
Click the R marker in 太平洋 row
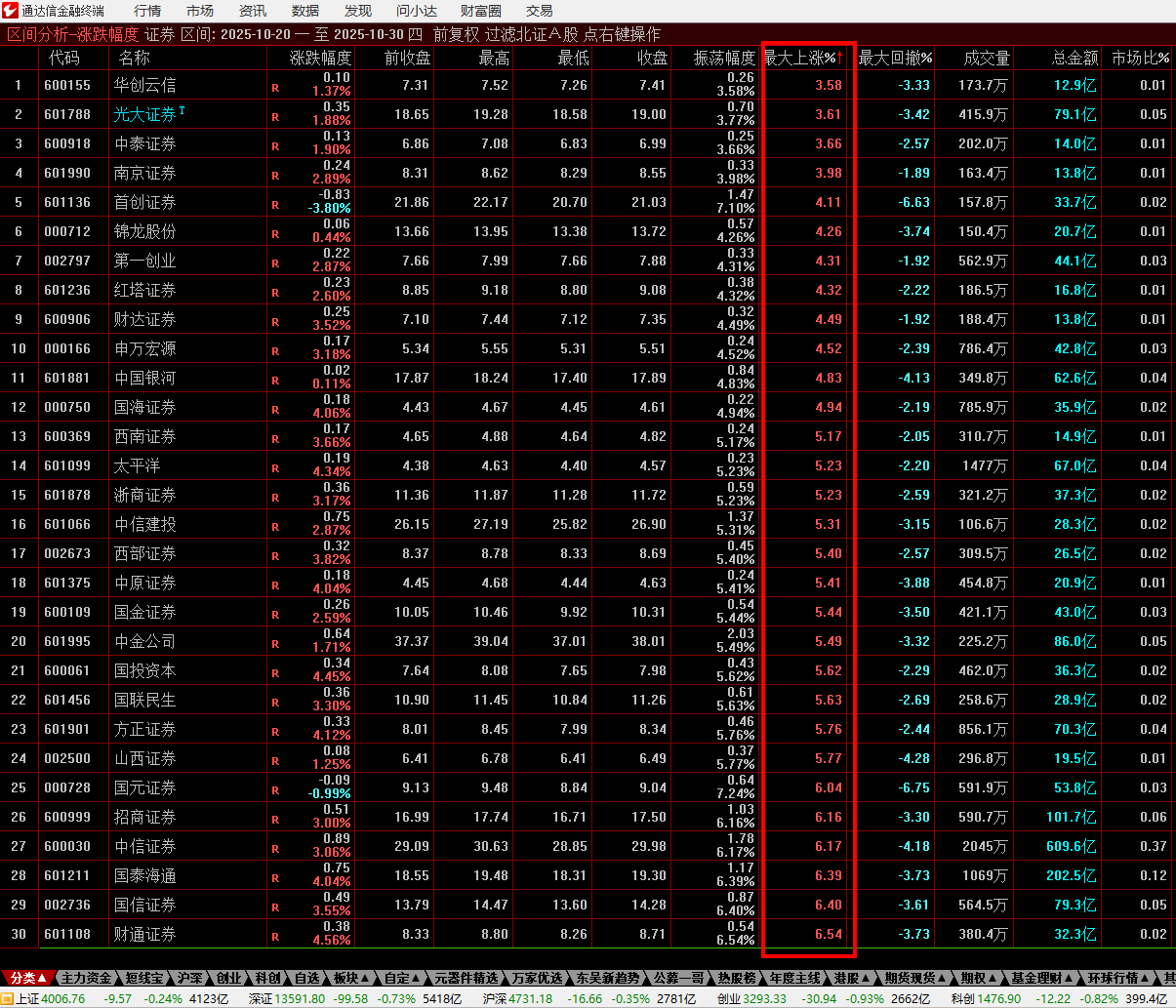tap(275, 468)
